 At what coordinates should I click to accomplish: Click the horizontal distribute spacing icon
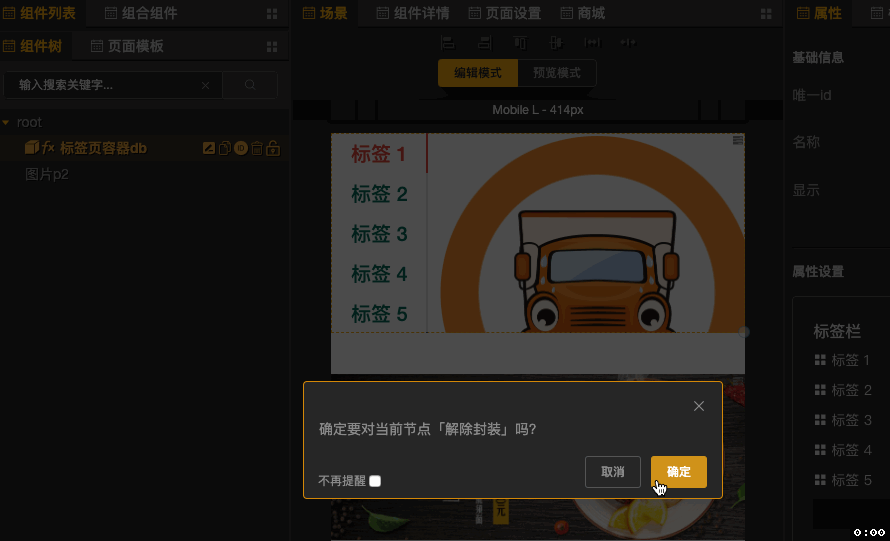tap(593, 42)
